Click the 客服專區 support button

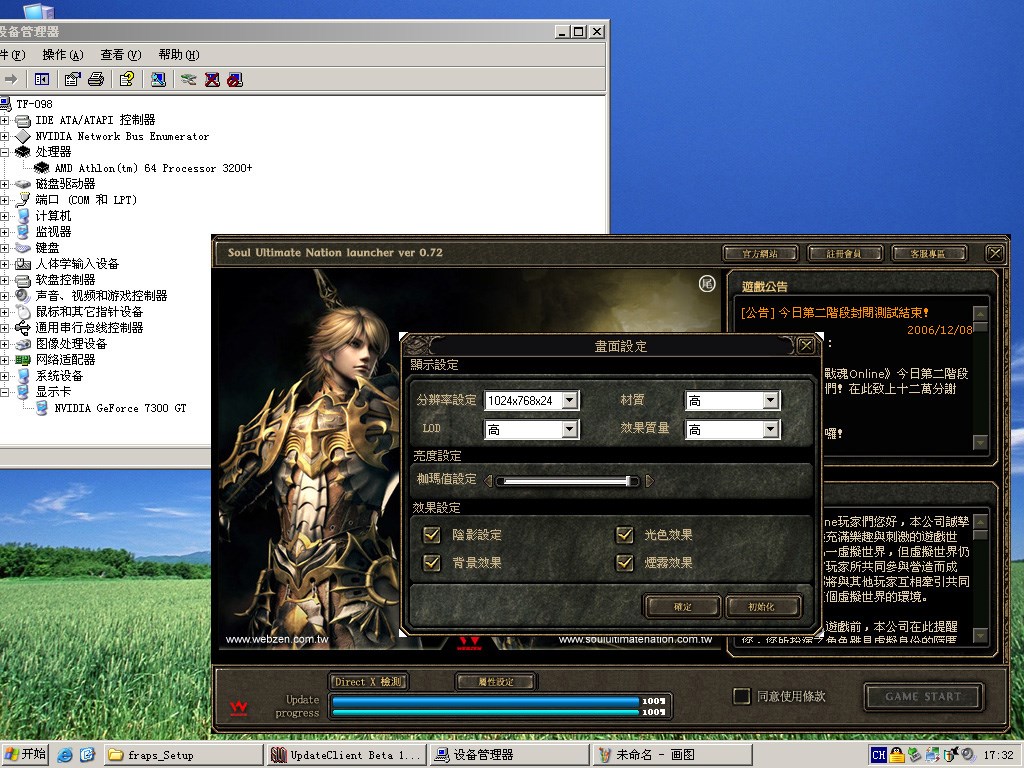pos(928,253)
